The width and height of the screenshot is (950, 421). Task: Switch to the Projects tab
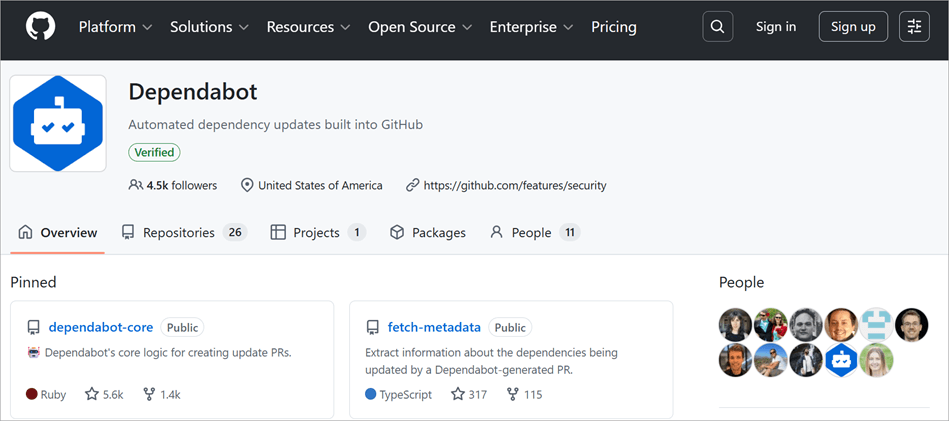(318, 233)
